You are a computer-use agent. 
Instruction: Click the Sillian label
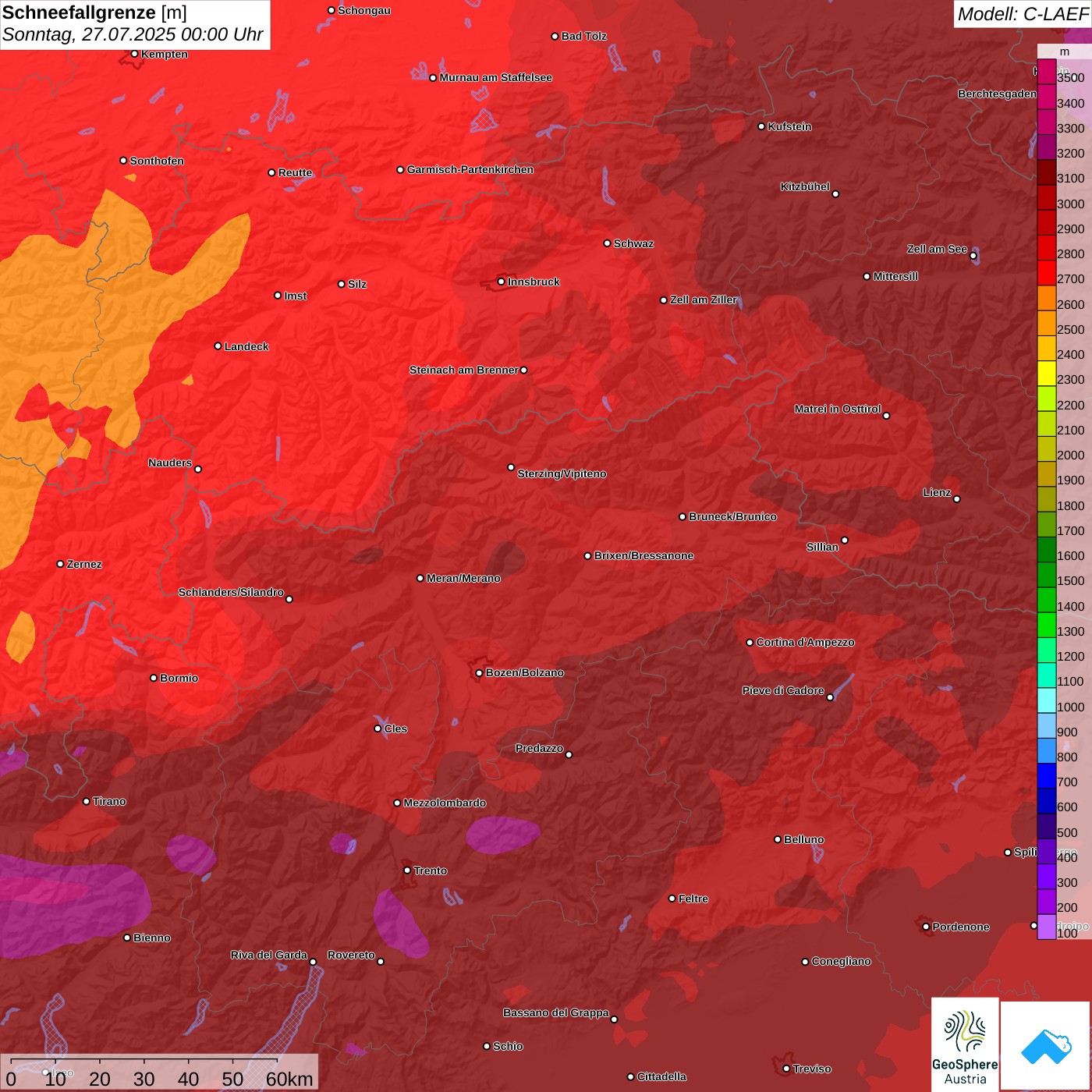click(x=822, y=548)
